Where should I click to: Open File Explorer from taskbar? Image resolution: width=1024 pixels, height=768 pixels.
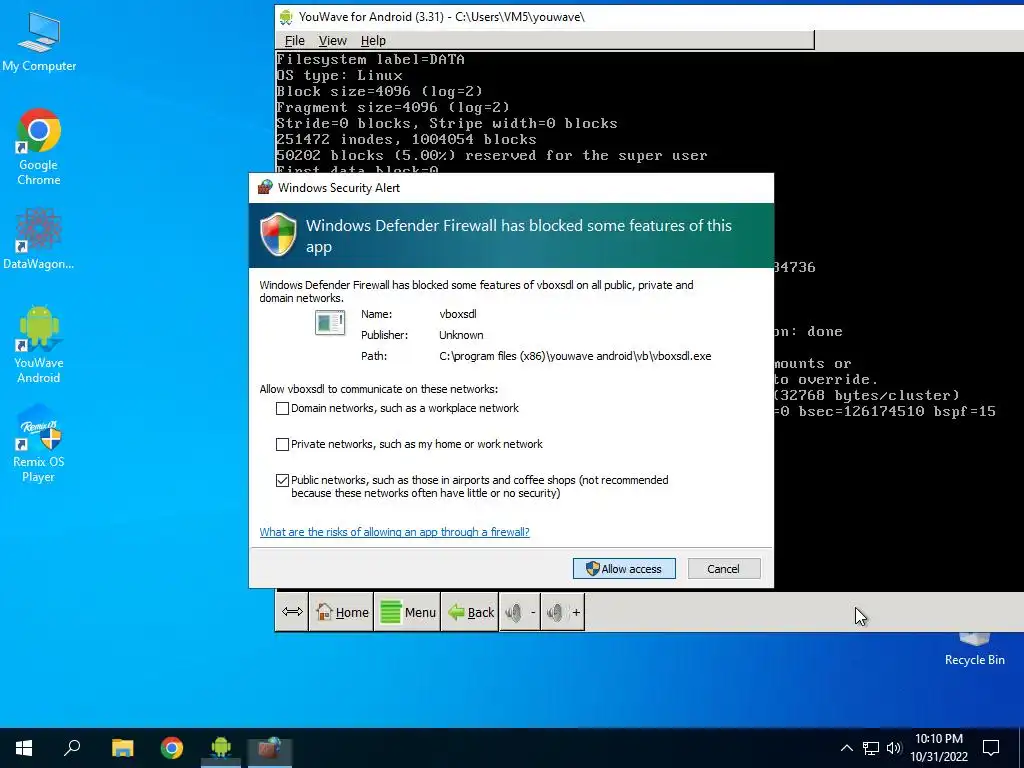(122, 748)
